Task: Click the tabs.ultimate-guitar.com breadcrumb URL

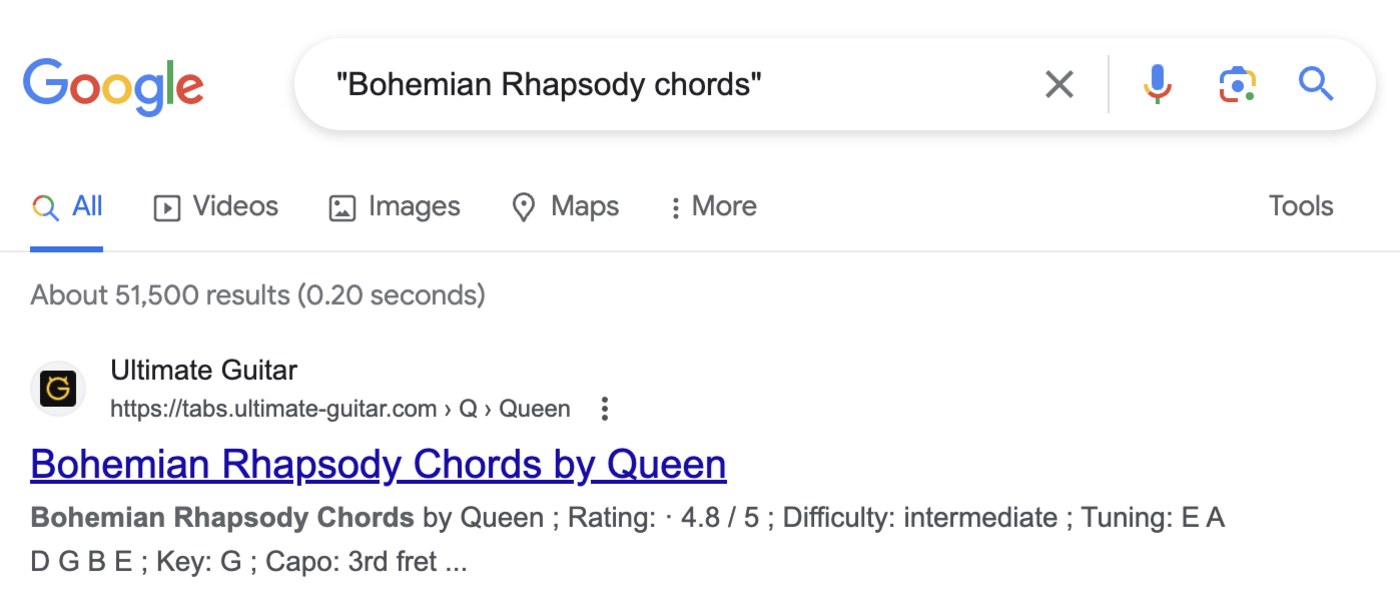Action: [341, 408]
